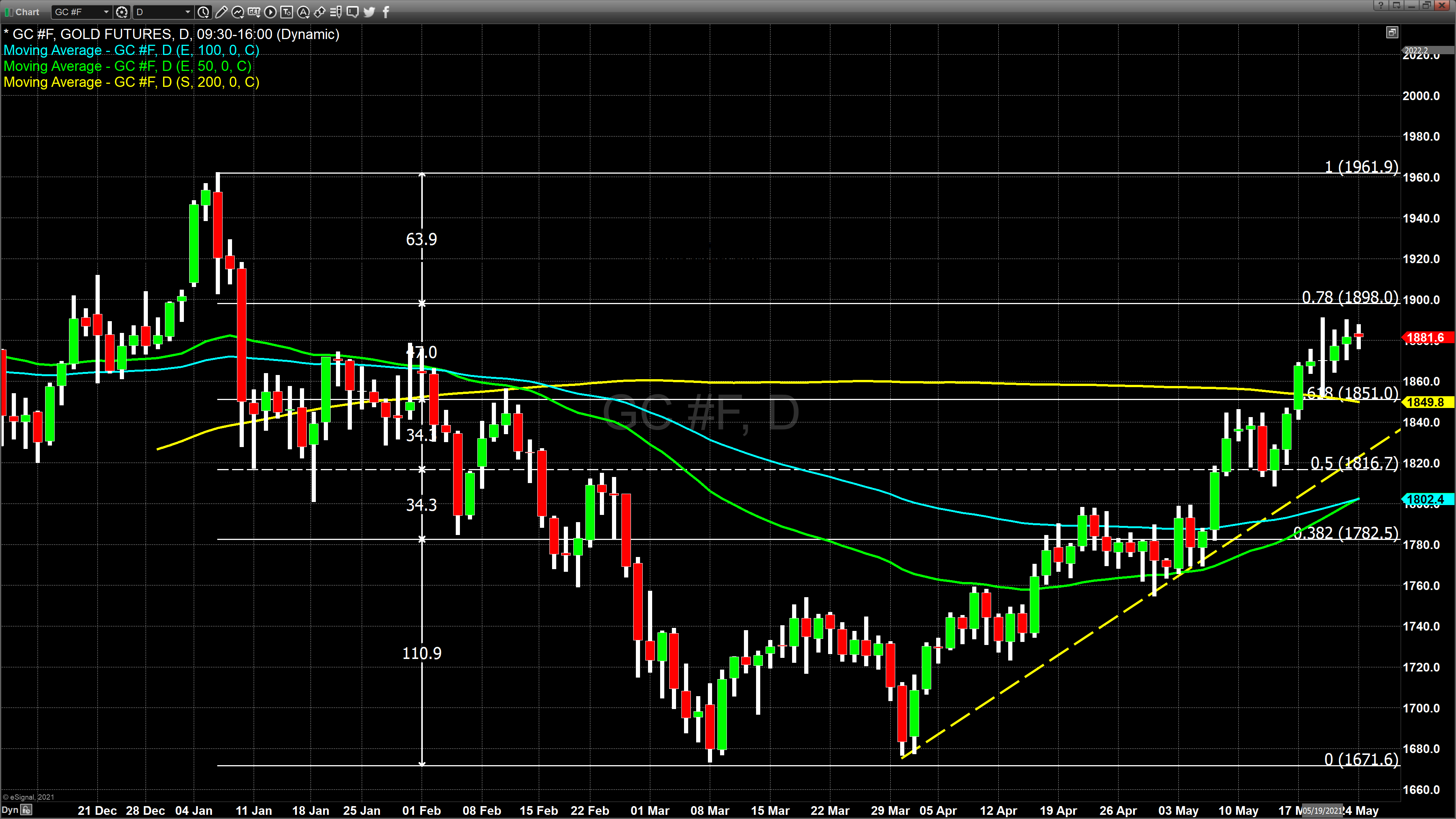This screenshot has width=1456, height=819.
Task: Open the studies chart-line icon menu
Action: 237,12
